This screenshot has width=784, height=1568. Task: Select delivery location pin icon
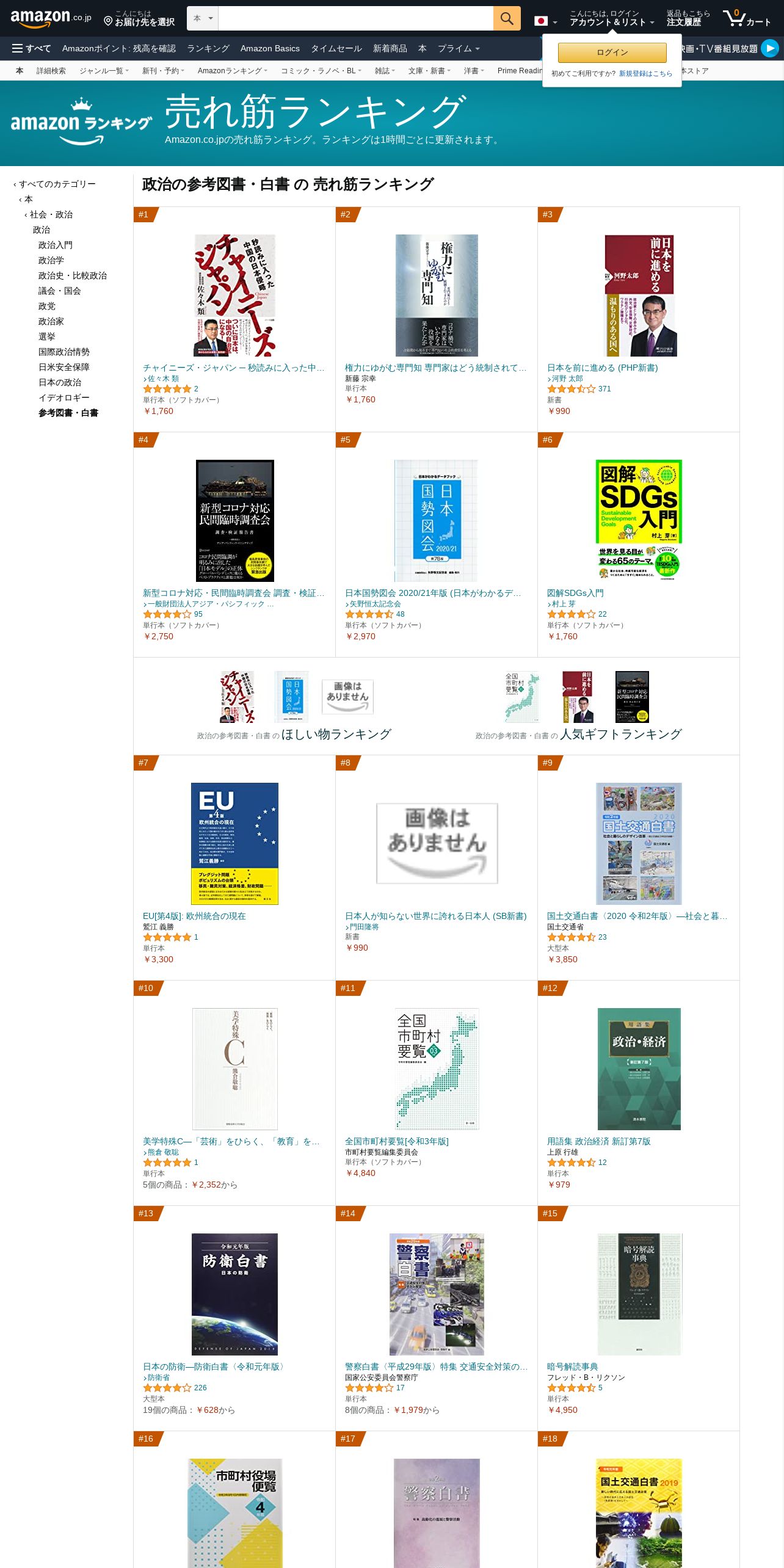tap(108, 21)
